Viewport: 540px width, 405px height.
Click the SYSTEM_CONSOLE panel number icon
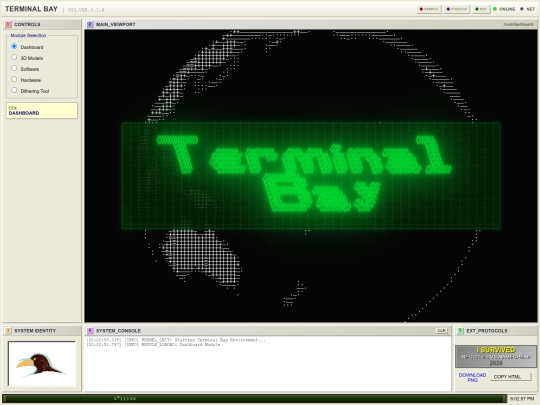(x=90, y=331)
